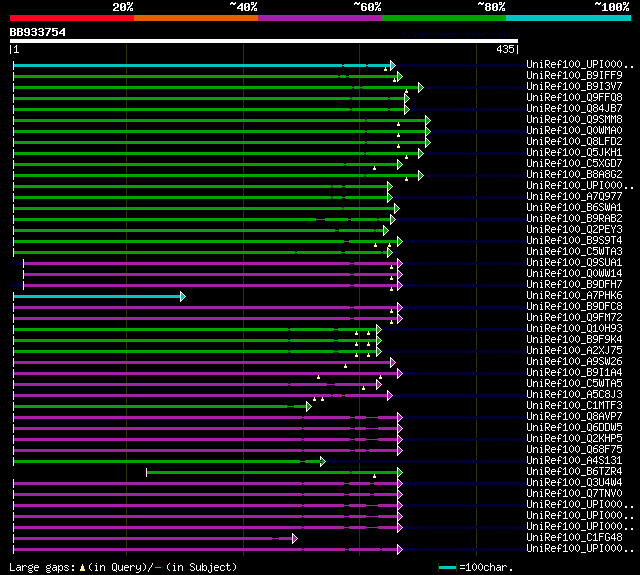Select the UniRef100_Q6DDW5 hit name
This screenshot has height=575, width=640.
pyautogui.click(x=574, y=428)
